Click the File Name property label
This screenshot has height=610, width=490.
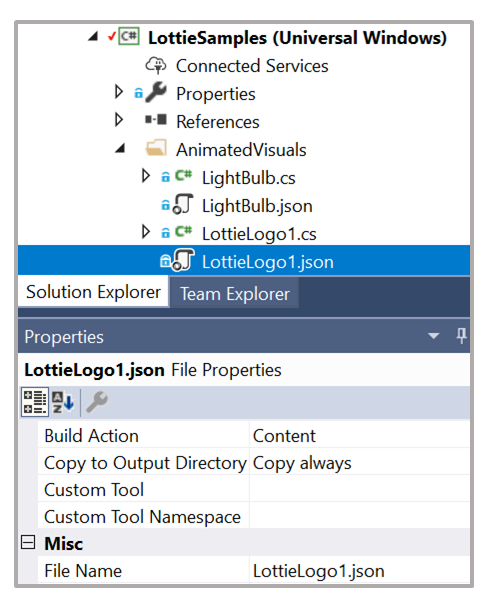click(x=83, y=571)
